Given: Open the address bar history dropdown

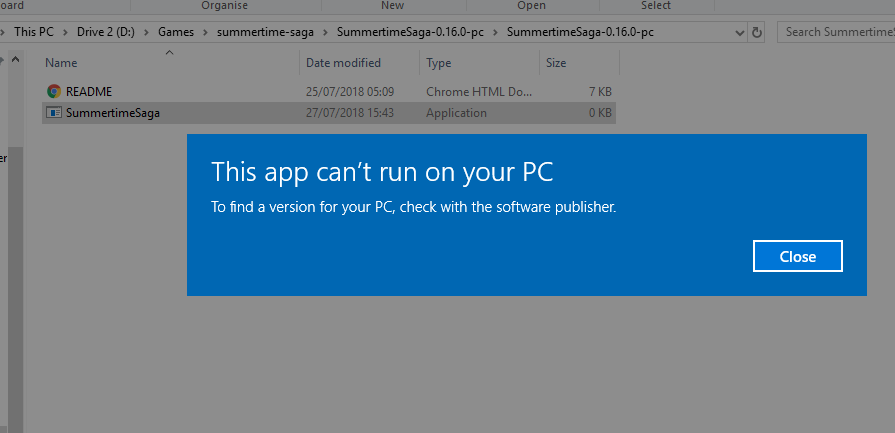Looking at the screenshot, I should click(740, 32).
